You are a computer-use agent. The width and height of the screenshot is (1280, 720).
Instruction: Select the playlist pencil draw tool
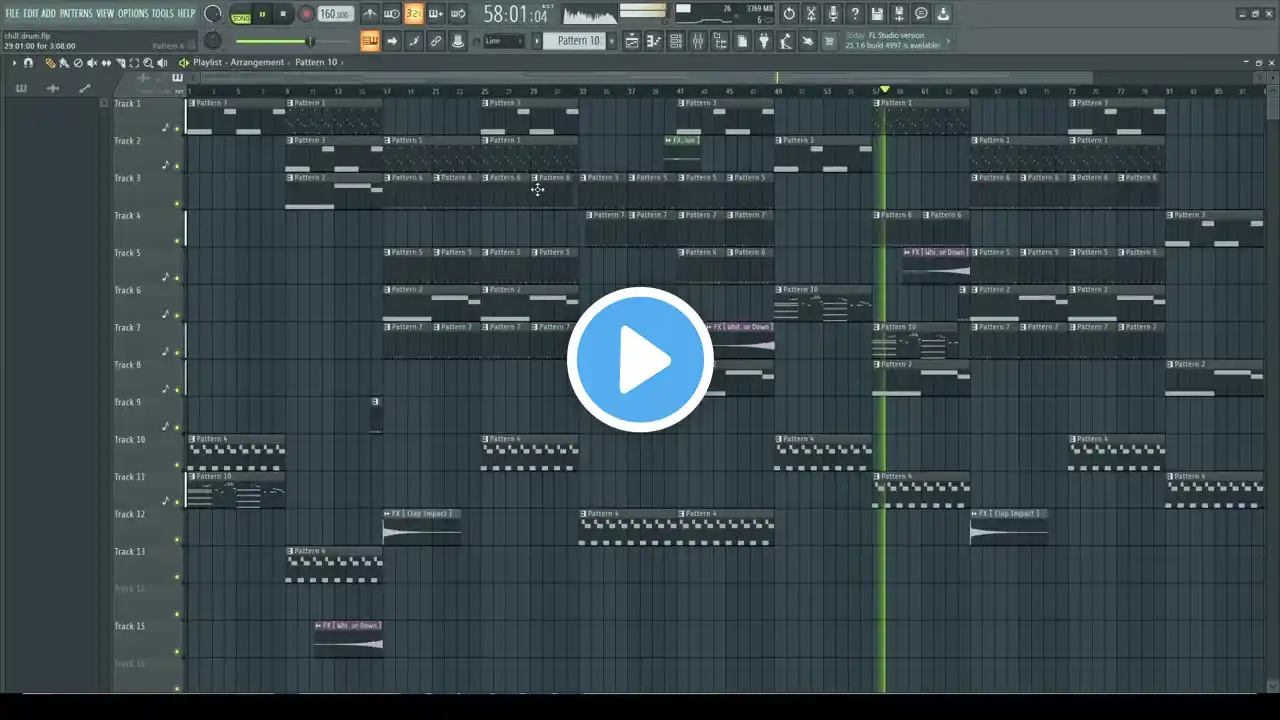click(x=51, y=63)
